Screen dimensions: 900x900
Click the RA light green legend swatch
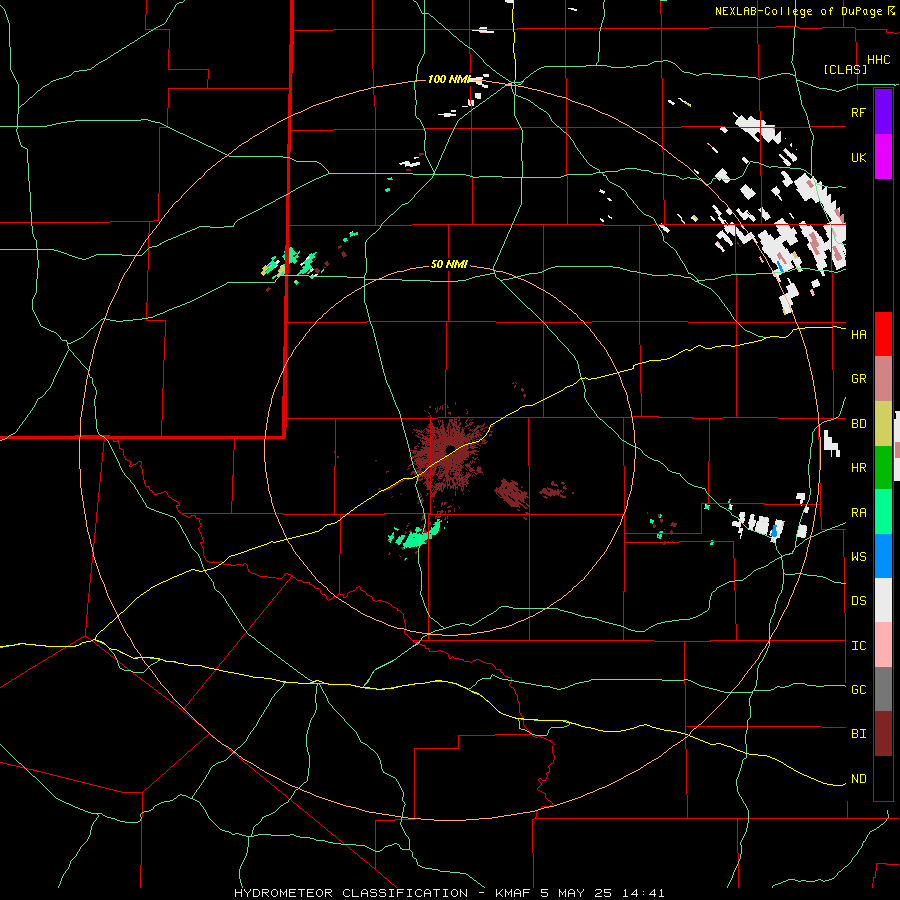(883, 512)
